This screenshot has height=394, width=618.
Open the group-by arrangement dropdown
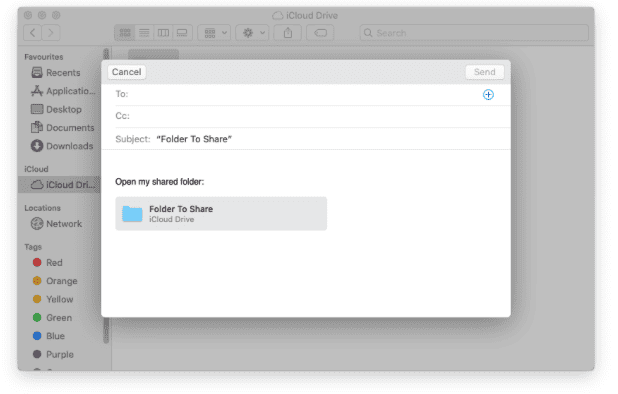click(214, 33)
